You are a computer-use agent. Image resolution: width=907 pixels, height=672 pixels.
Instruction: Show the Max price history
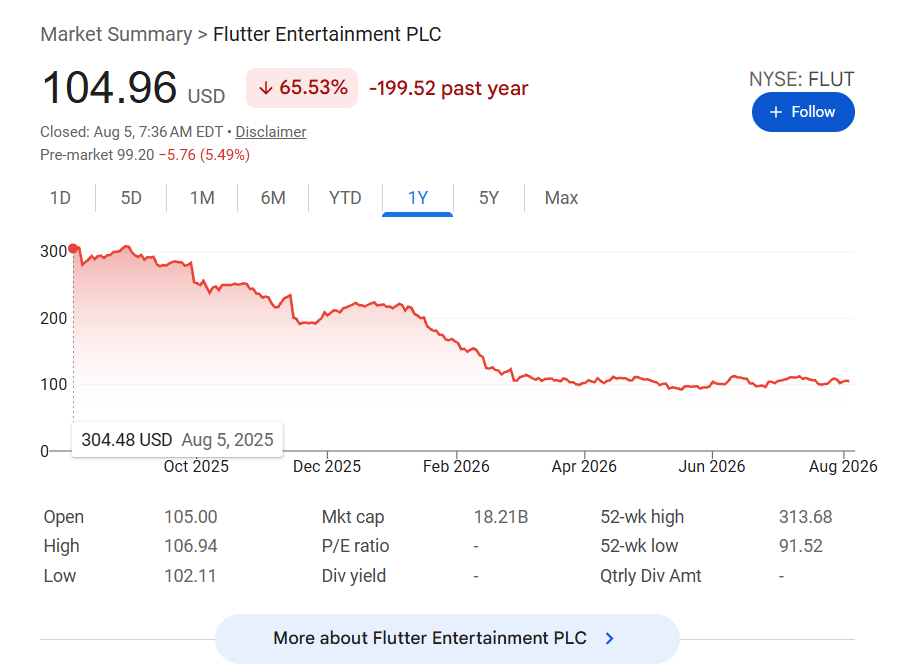(x=561, y=198)
